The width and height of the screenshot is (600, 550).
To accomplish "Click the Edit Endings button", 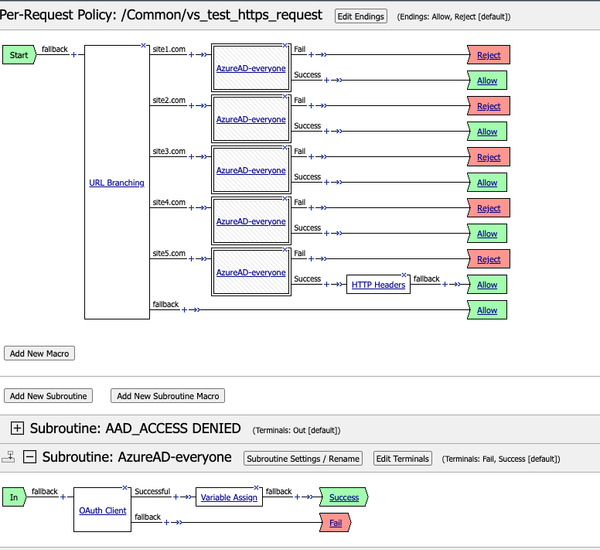I will pos(359,17).
